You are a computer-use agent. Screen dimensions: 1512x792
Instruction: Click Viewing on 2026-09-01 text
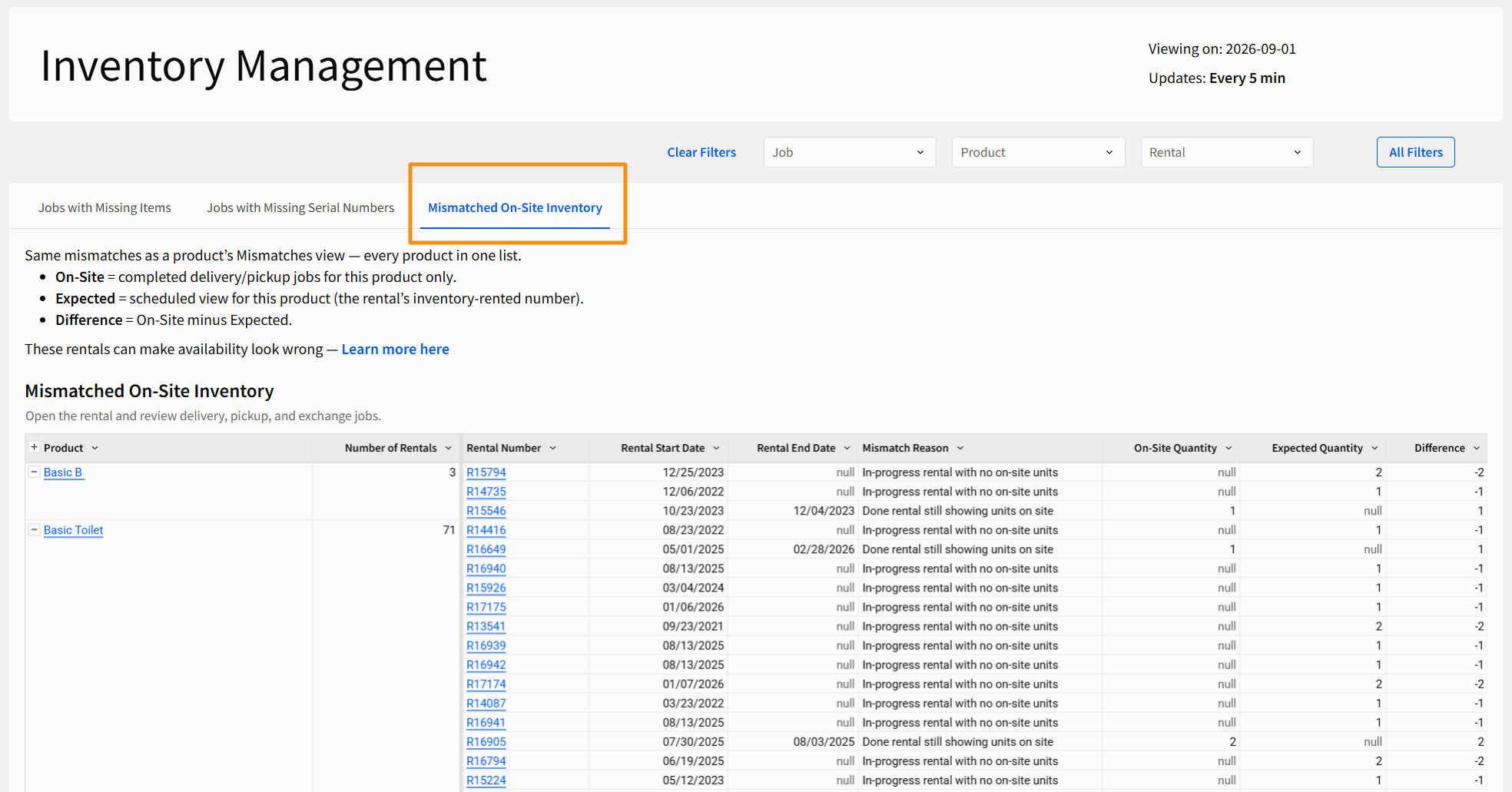pyautogui.click(x=1222, y=48)
